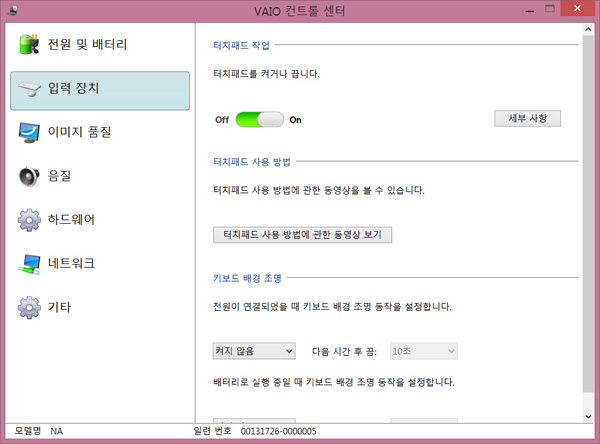Image resolution: width=600 pixels, height=444 pixels.
Task: Click the scrollbar down arrow
Action: click(x=588, y=416)
